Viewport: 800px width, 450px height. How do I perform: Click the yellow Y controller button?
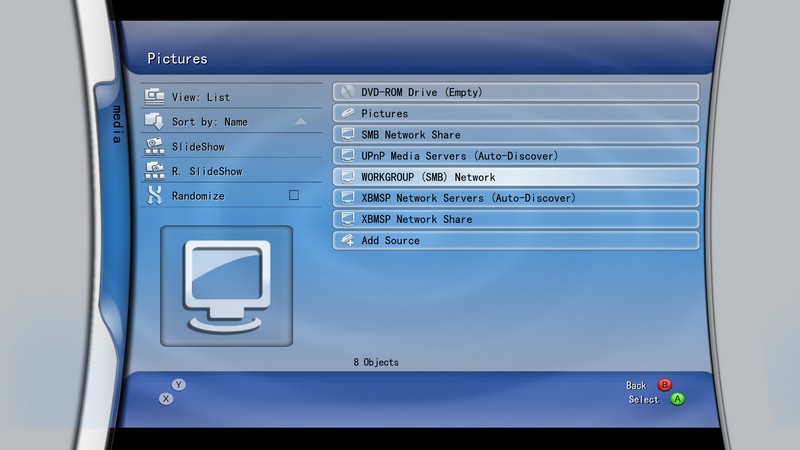click(179, 384)
